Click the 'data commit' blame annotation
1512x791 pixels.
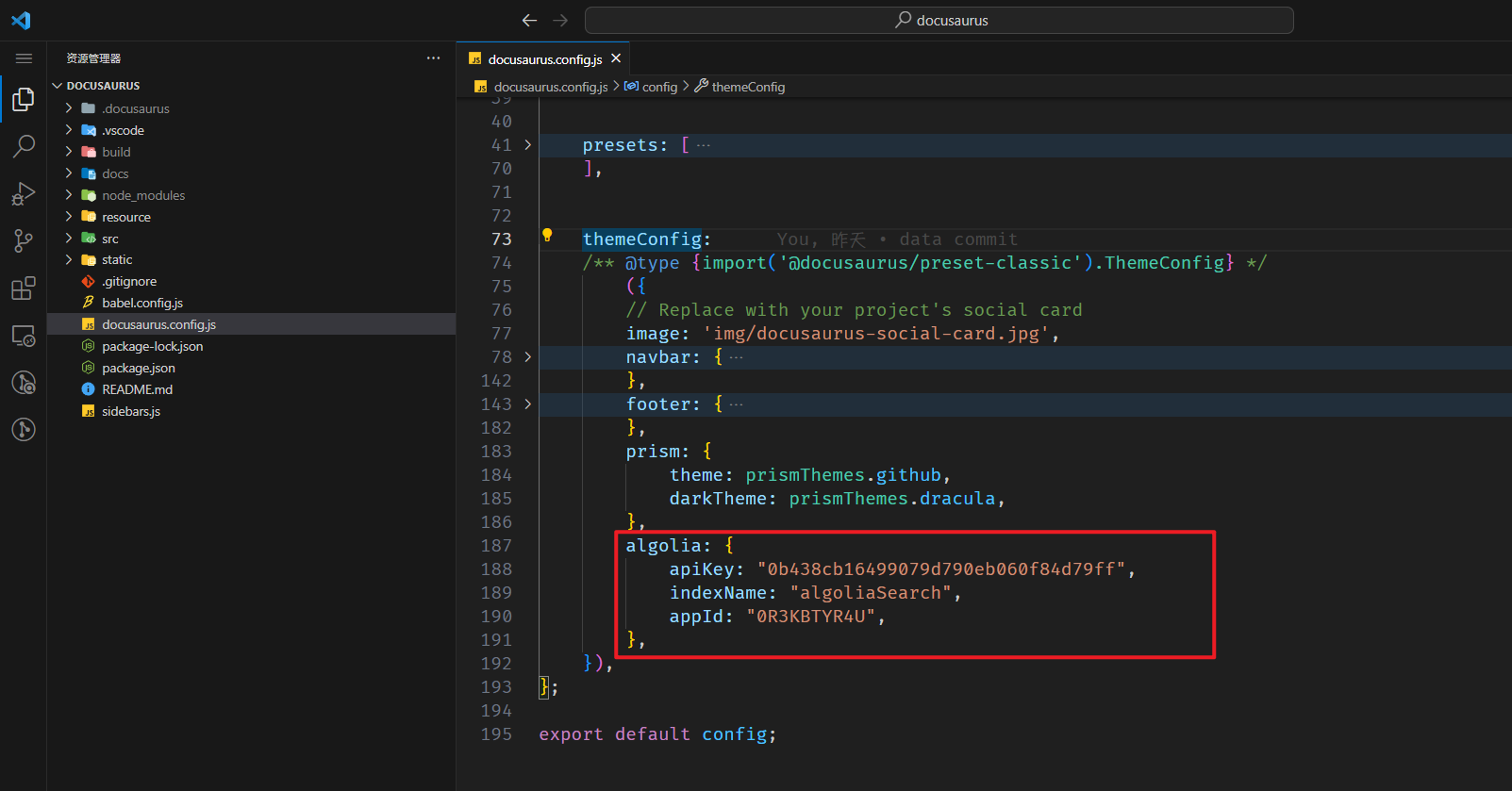(x=958, y=239)
